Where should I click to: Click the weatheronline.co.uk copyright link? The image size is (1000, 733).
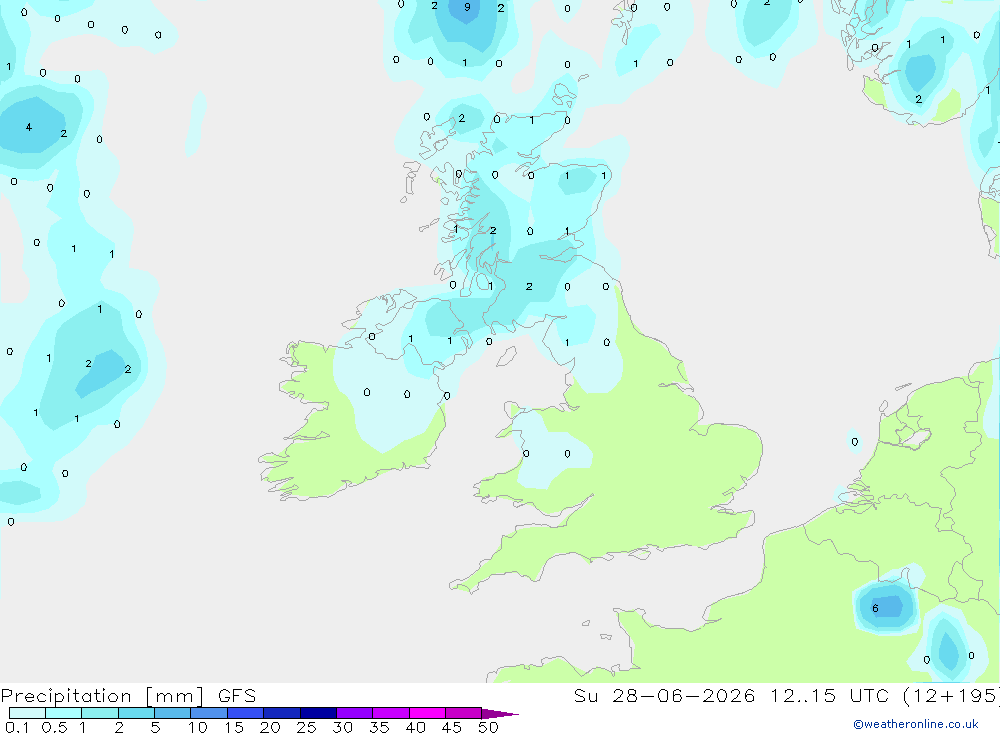(916, 724)
